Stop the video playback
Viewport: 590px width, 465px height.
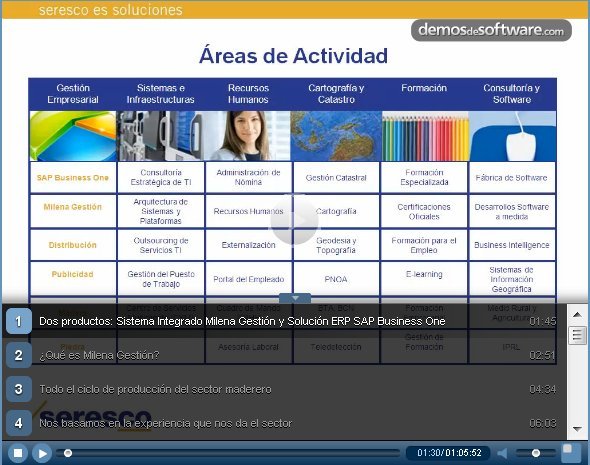[18, 453]
